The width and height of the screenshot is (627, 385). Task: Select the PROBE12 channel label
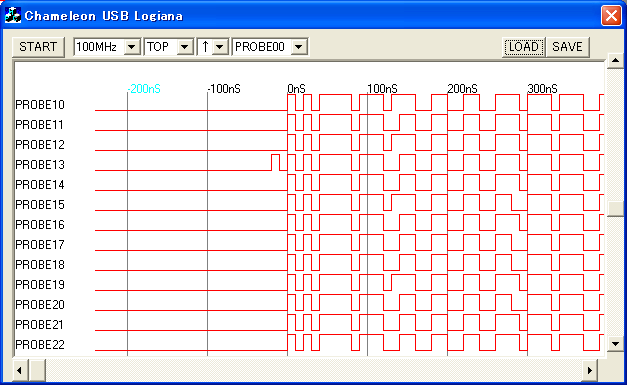pyautogui.click(x=40, y=145)
